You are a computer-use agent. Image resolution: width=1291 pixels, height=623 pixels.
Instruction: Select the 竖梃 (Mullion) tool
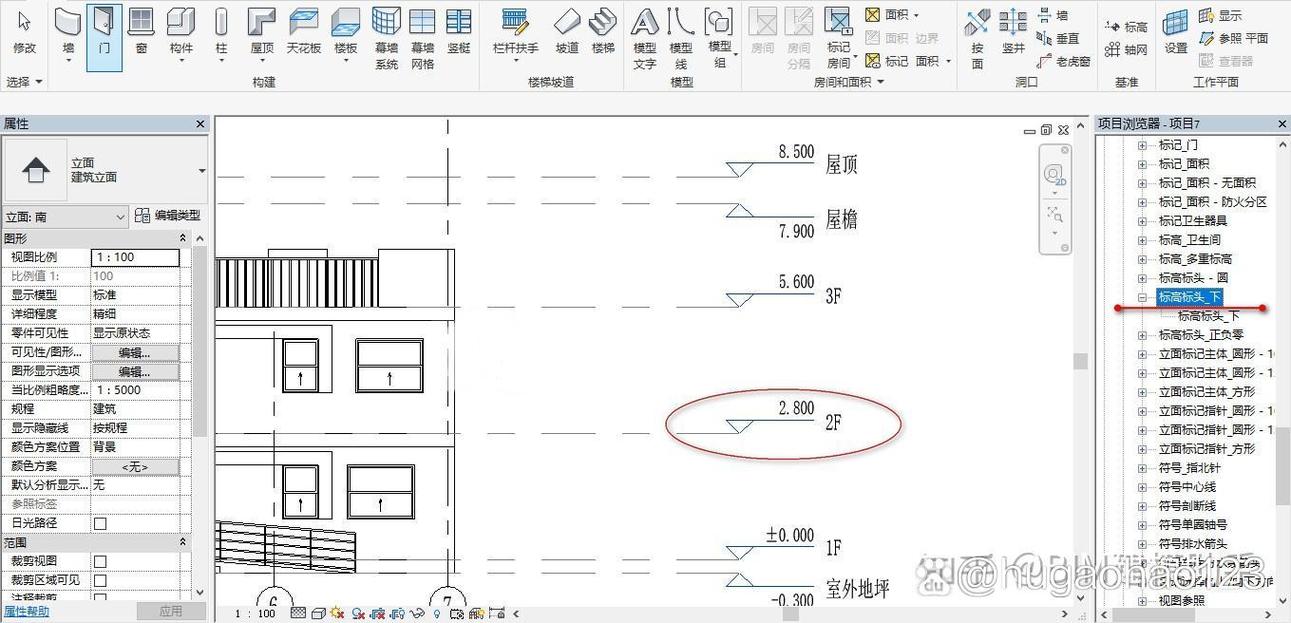point(458,31)
